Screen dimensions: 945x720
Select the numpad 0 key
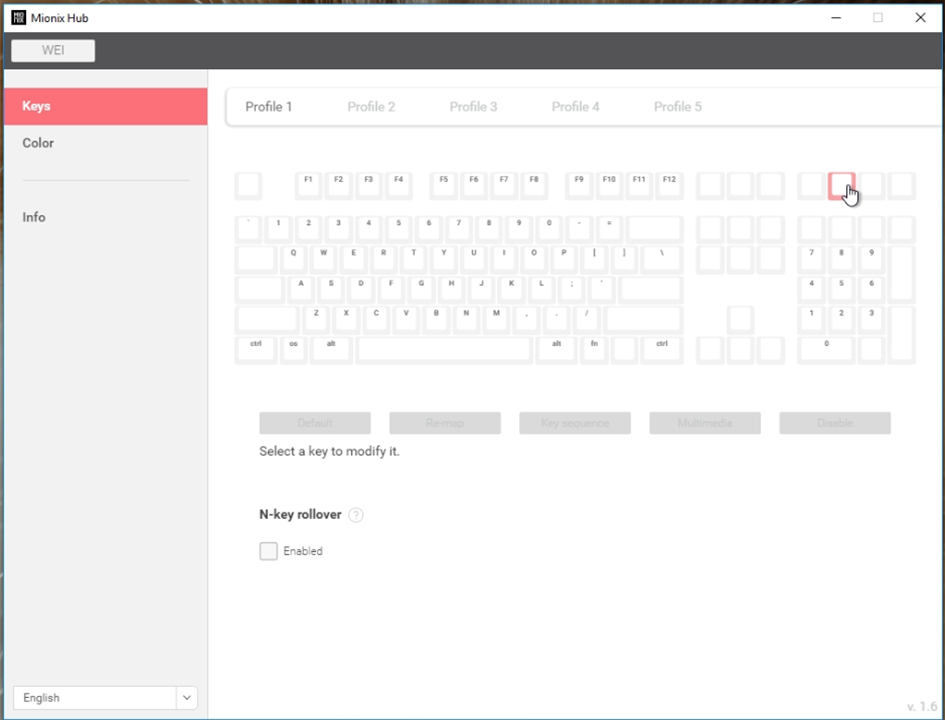[826, 350]
